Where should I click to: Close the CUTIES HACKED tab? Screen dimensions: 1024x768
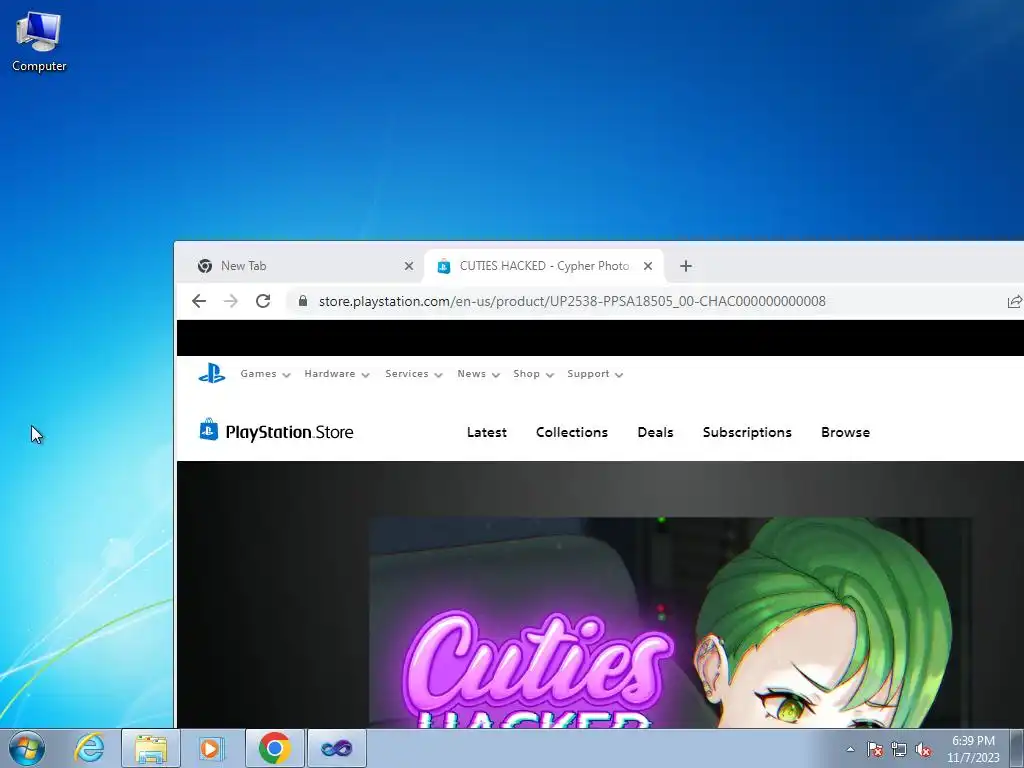[x=648, y=266]
